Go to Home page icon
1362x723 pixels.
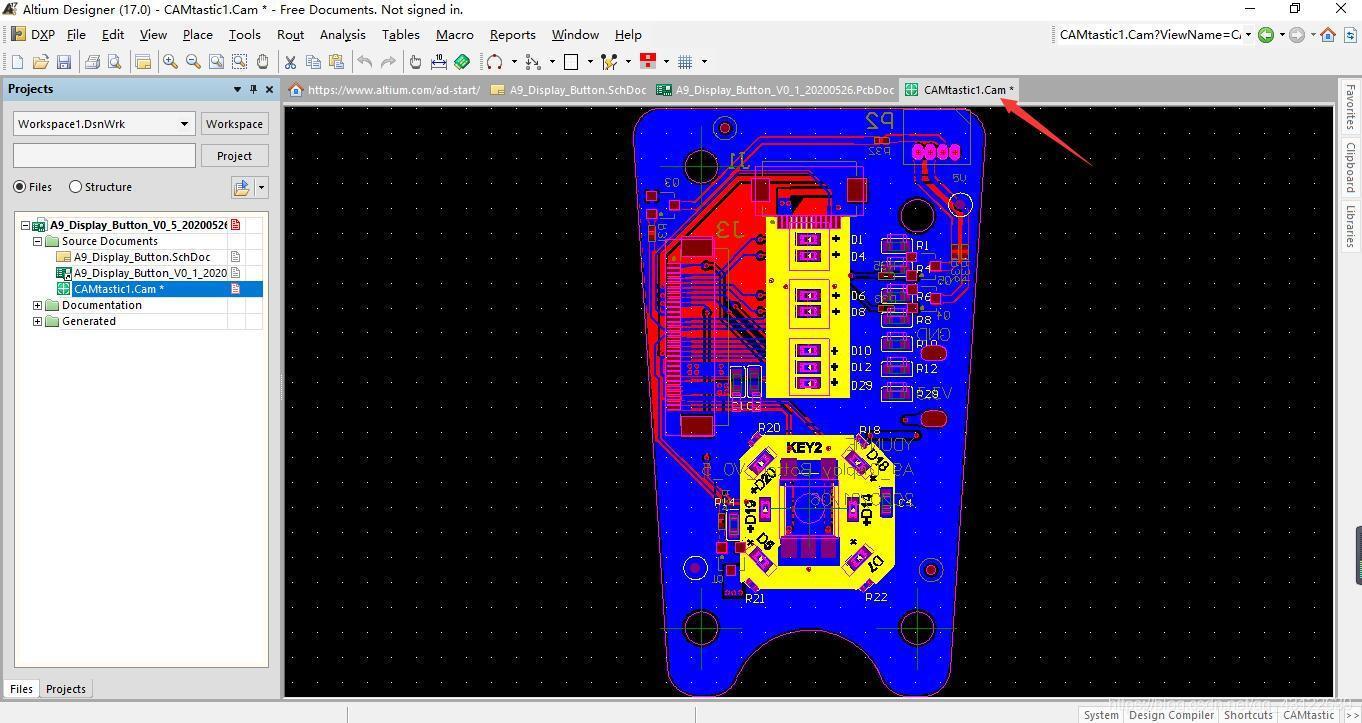(1328, 35)
